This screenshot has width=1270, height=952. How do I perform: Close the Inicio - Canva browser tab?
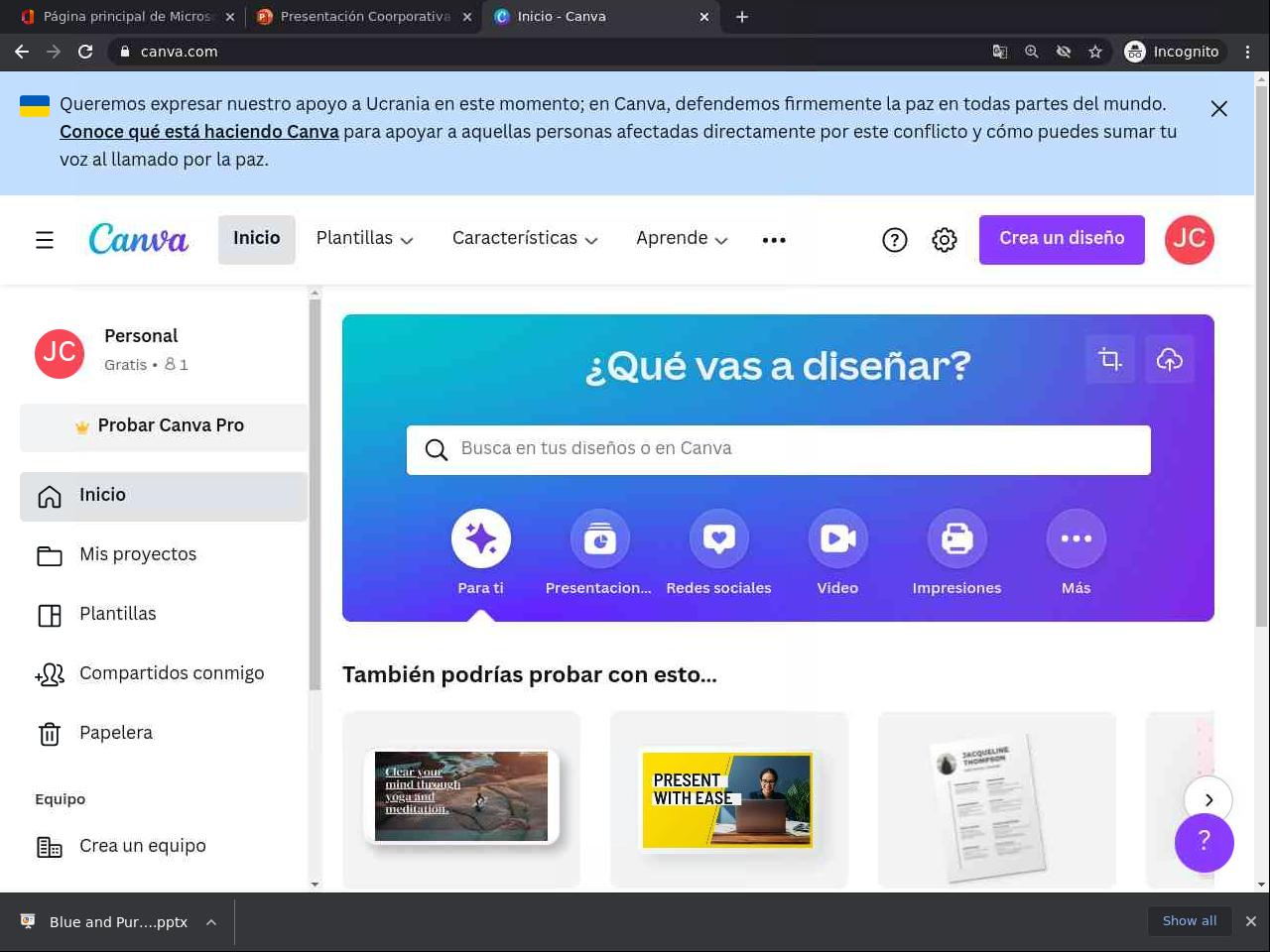(x=704, y=17)
